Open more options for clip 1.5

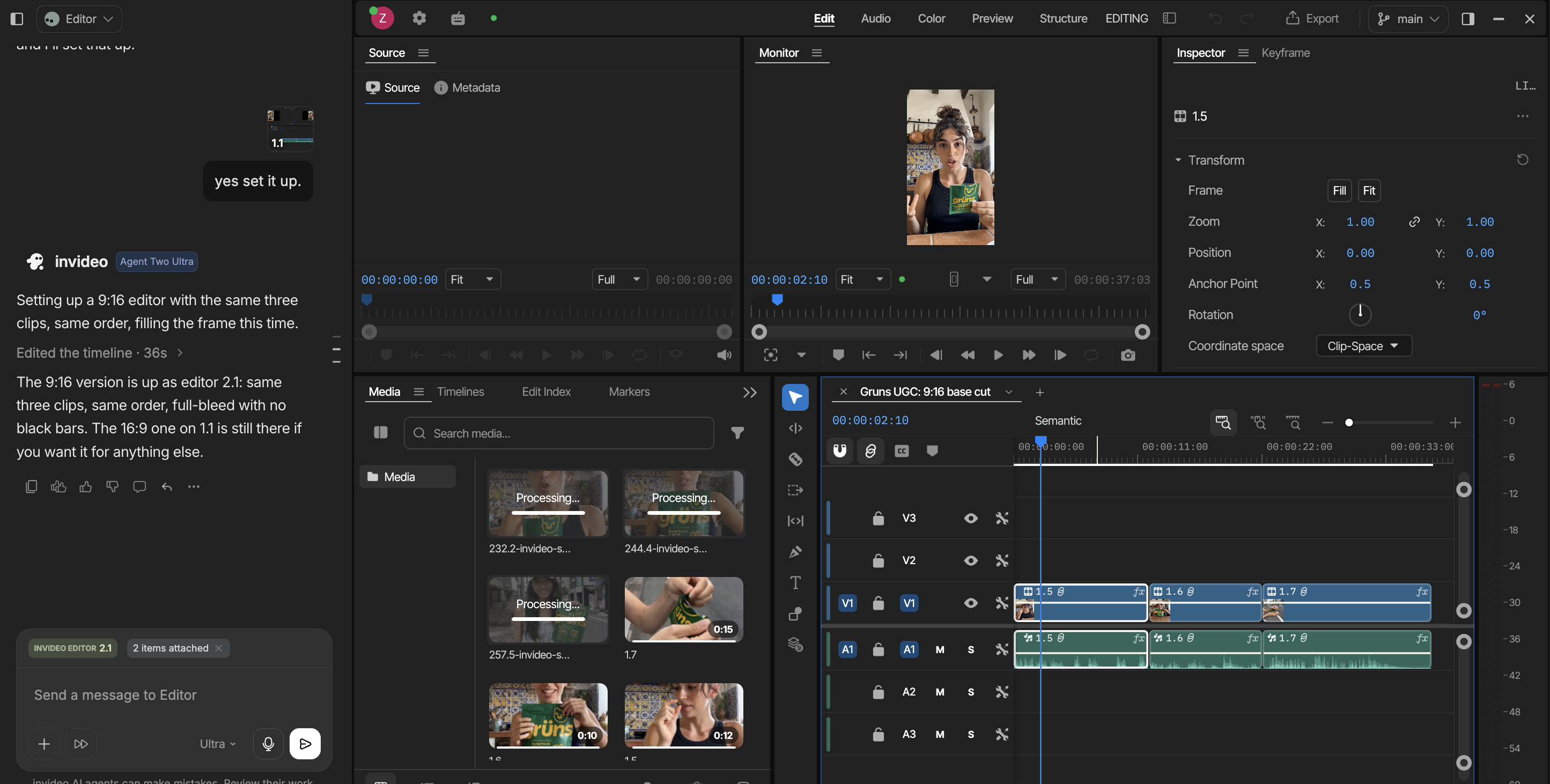(x=1522, y=116)
